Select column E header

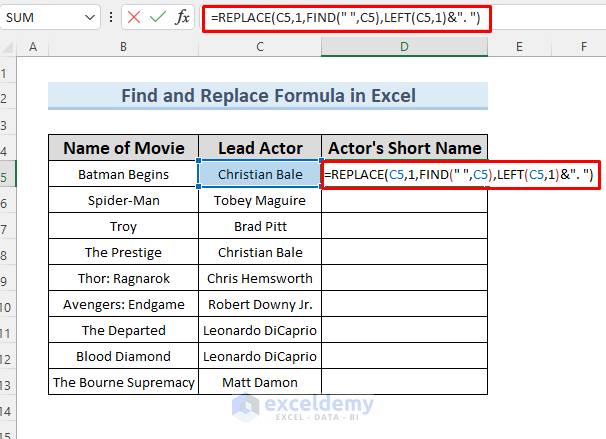click(521, 47)
